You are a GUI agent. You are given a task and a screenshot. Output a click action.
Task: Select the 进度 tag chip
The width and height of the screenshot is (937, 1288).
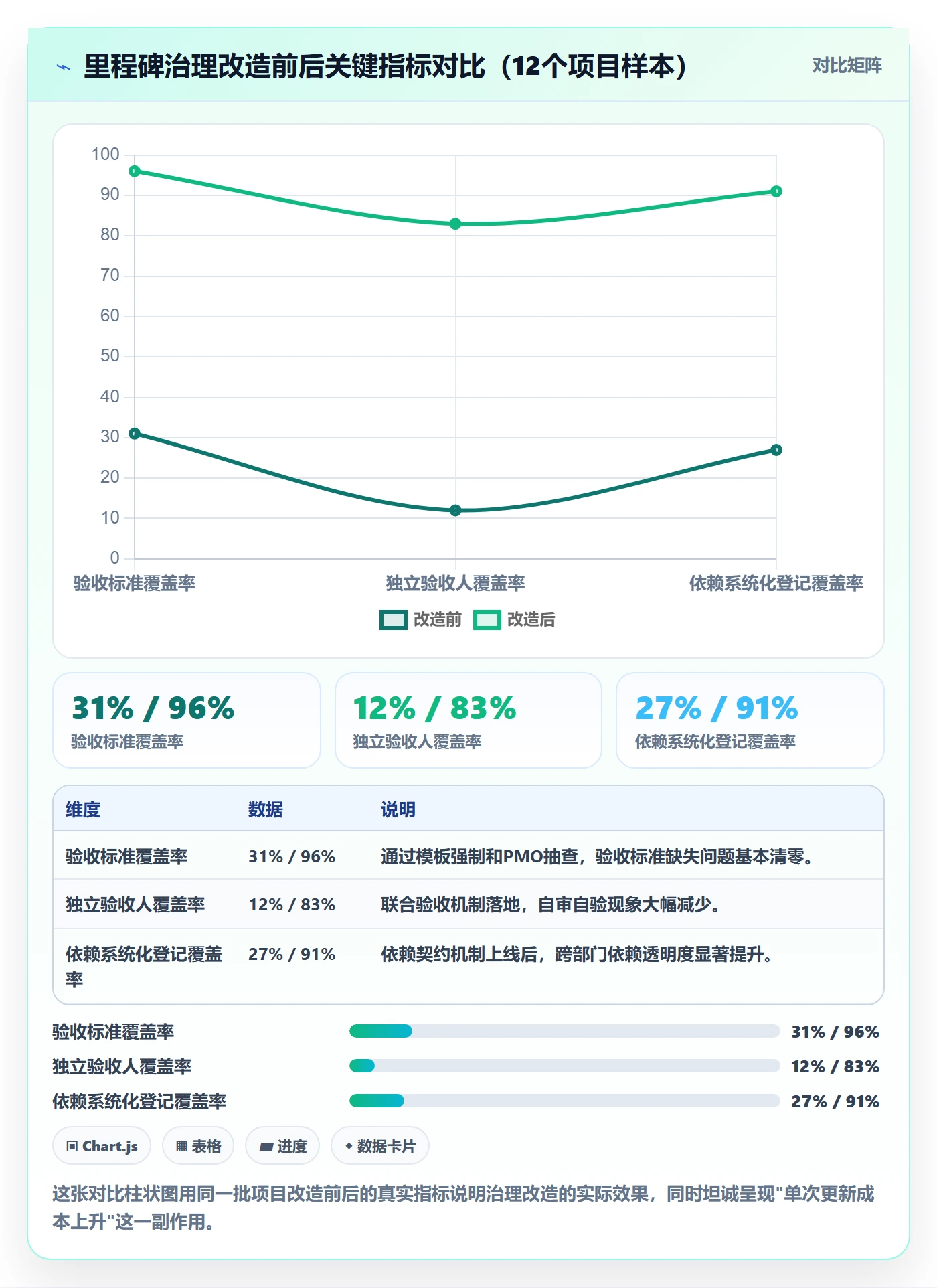click(282, 1146)
